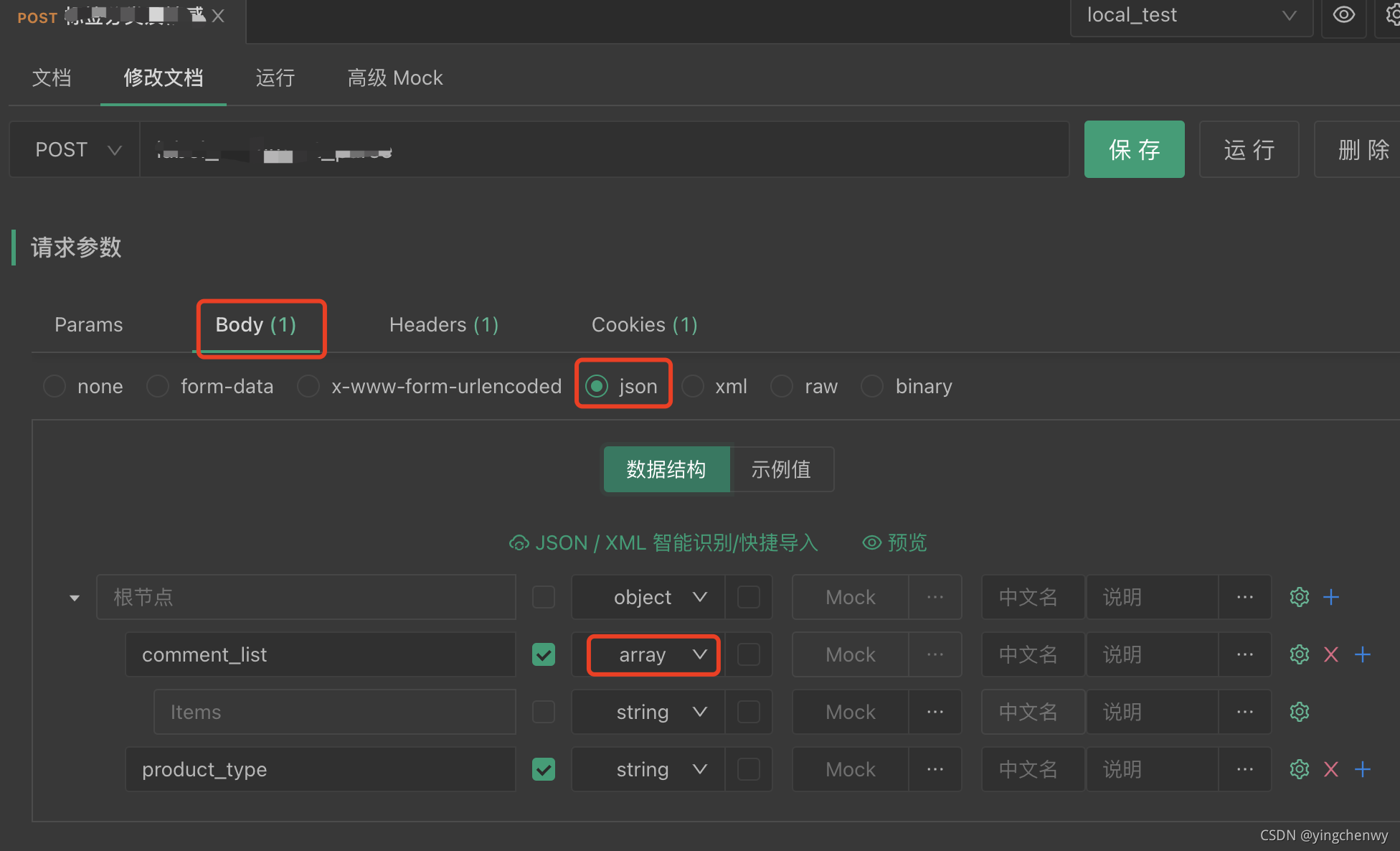Screen dimensions: 1400x851
Task: Click the 根节点 name input field
Action: click(x=306, y=596)
